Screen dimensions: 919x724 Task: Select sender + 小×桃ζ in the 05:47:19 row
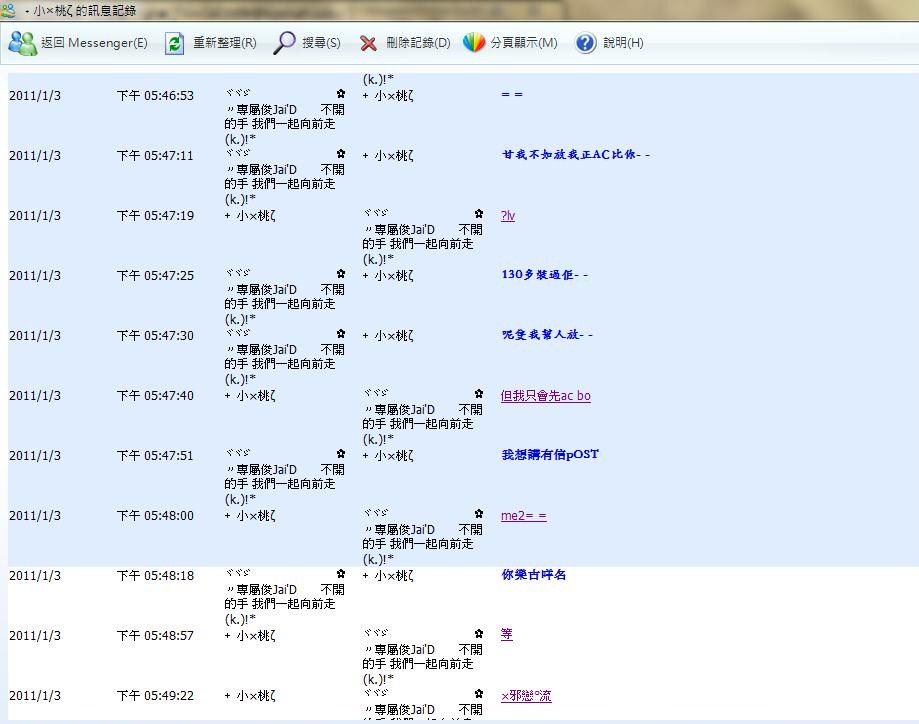point(250,216)
